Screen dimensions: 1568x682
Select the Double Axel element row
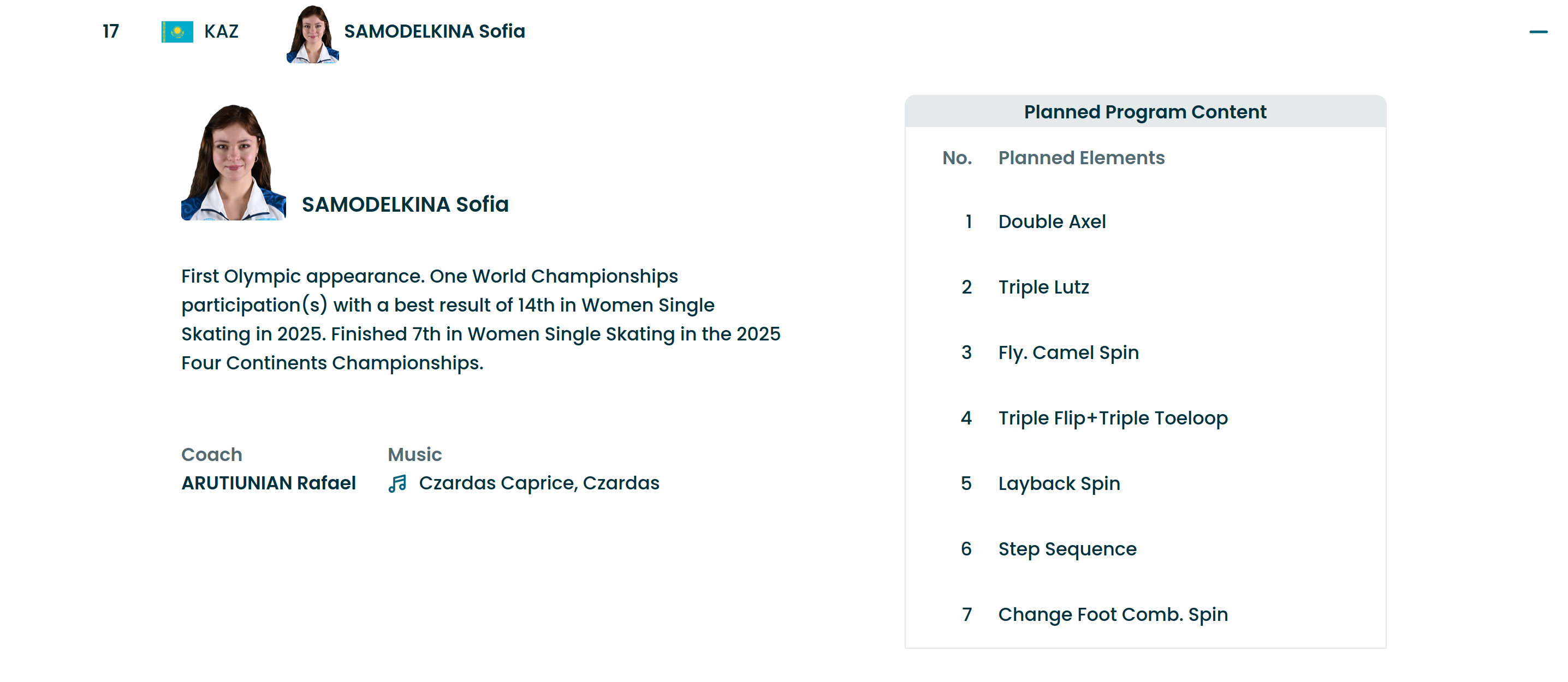[x=1051, y=222]
